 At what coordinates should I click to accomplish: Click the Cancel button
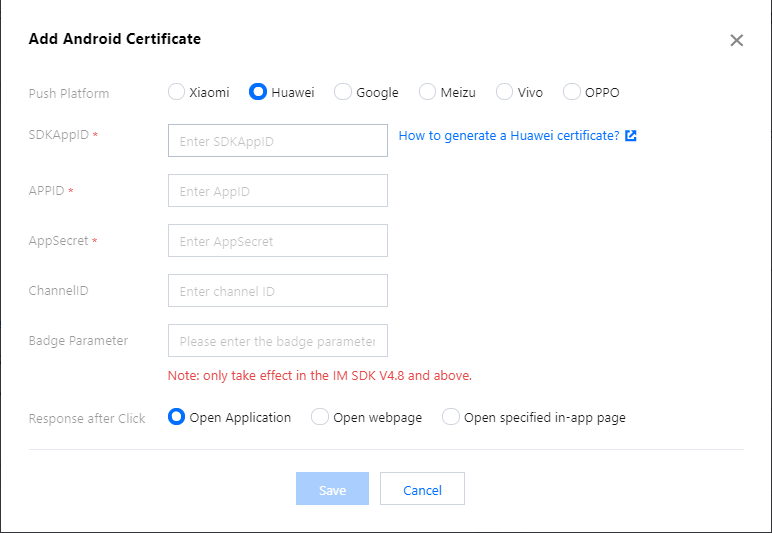click(422, 489)
